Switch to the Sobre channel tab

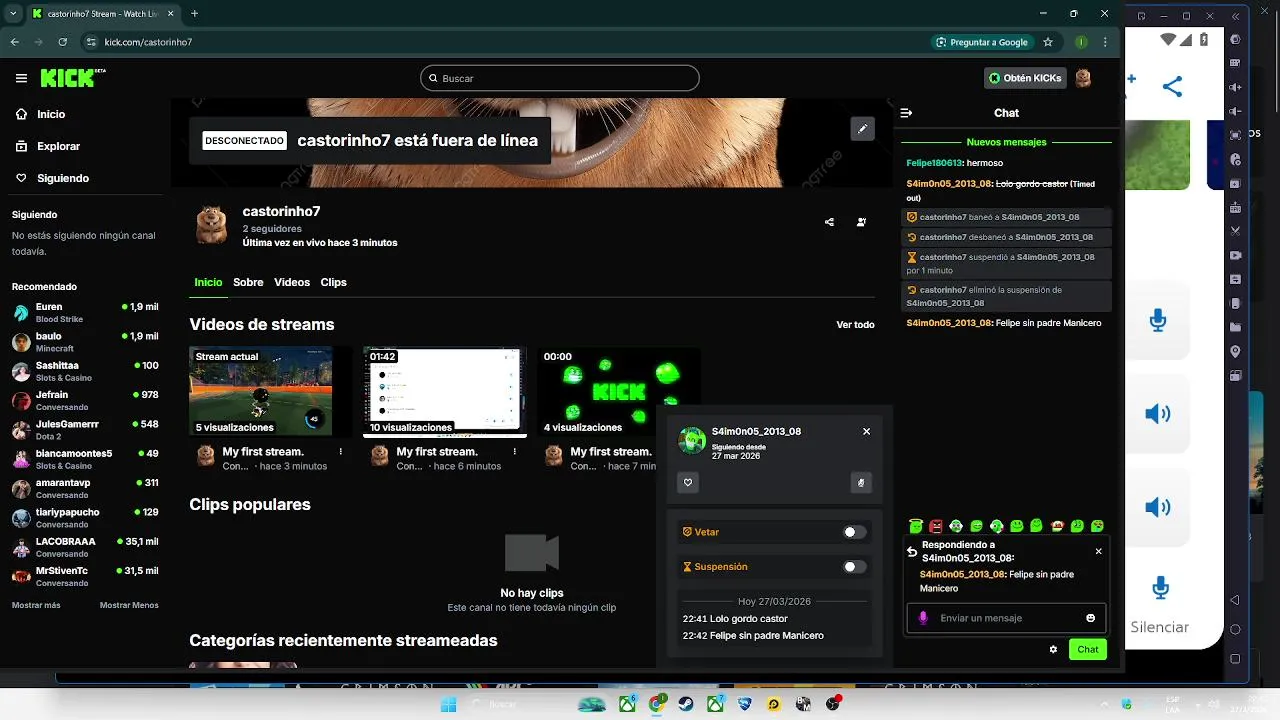pos(248,282)
